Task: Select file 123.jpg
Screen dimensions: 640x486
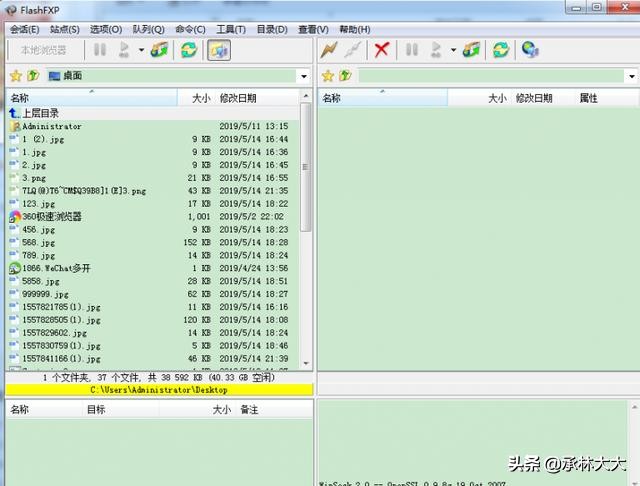Action: [153, 204]
